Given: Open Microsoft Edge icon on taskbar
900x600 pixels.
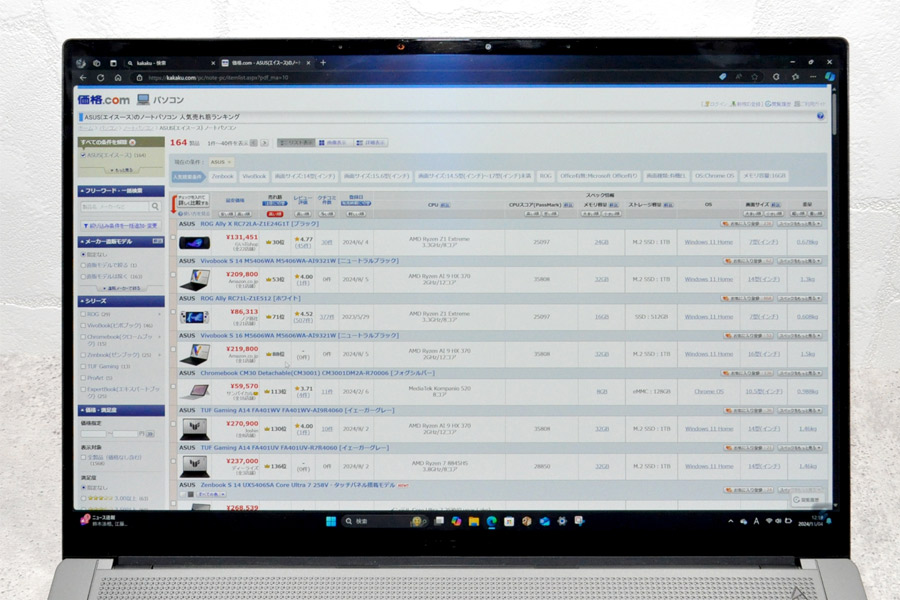Looking at the screenshot, I should click(491, 521).
